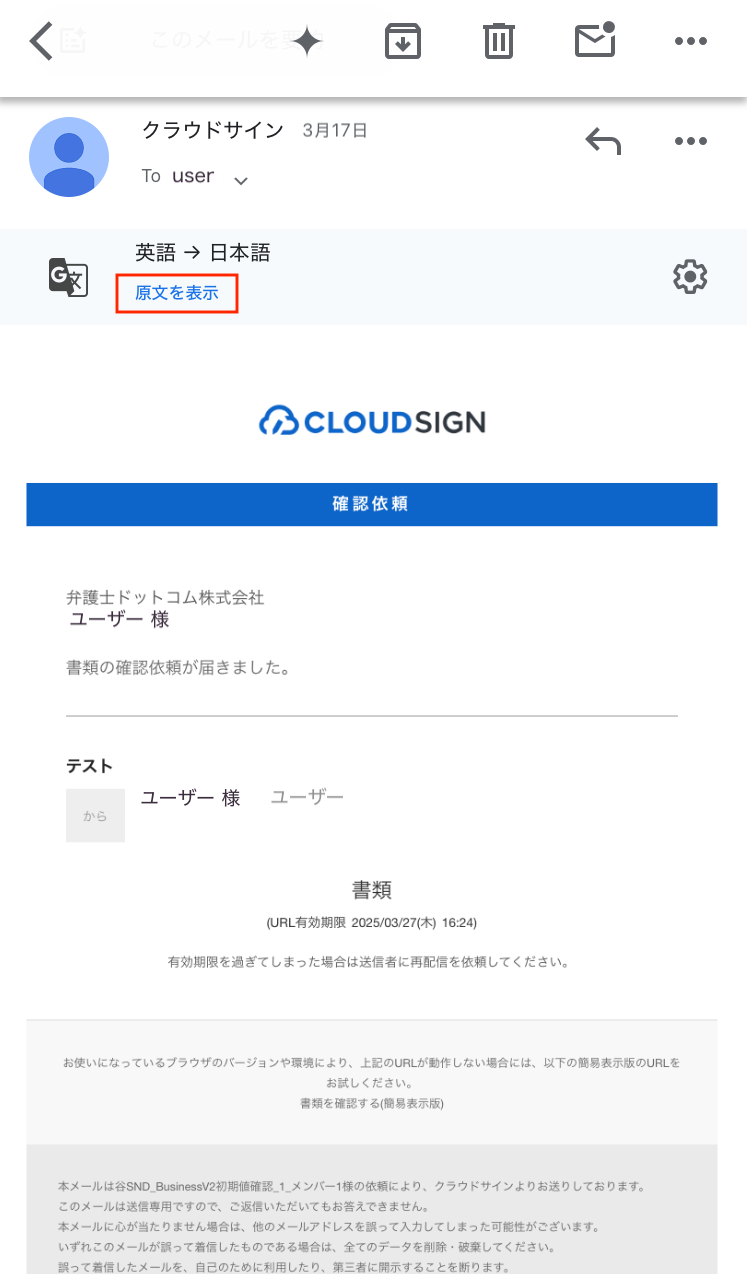Viewport: 747px width, 1274px height.
Task: Tap the back arrow to leave email
Action: [x=41, y=41]
